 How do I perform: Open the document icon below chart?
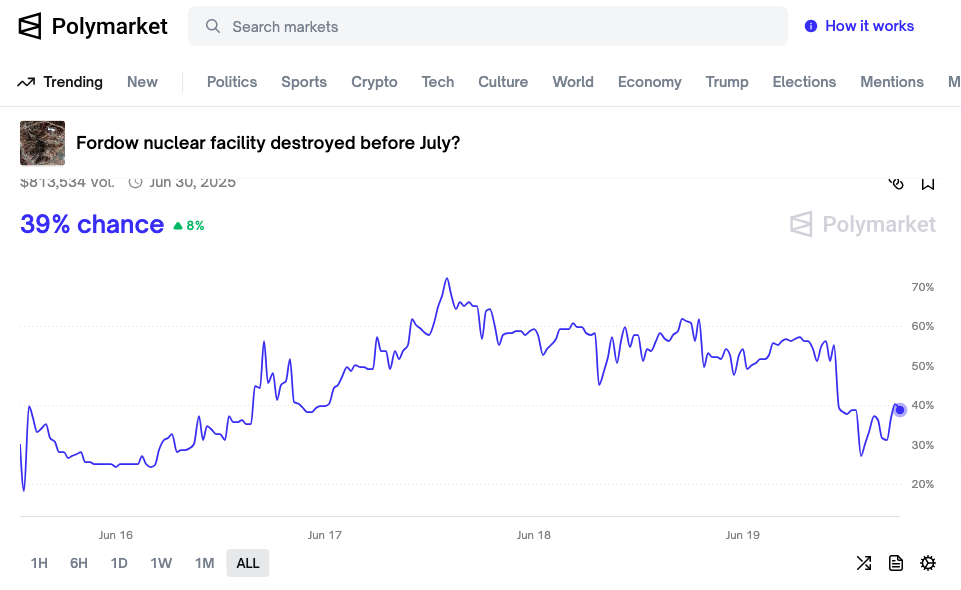coord(896,563)
